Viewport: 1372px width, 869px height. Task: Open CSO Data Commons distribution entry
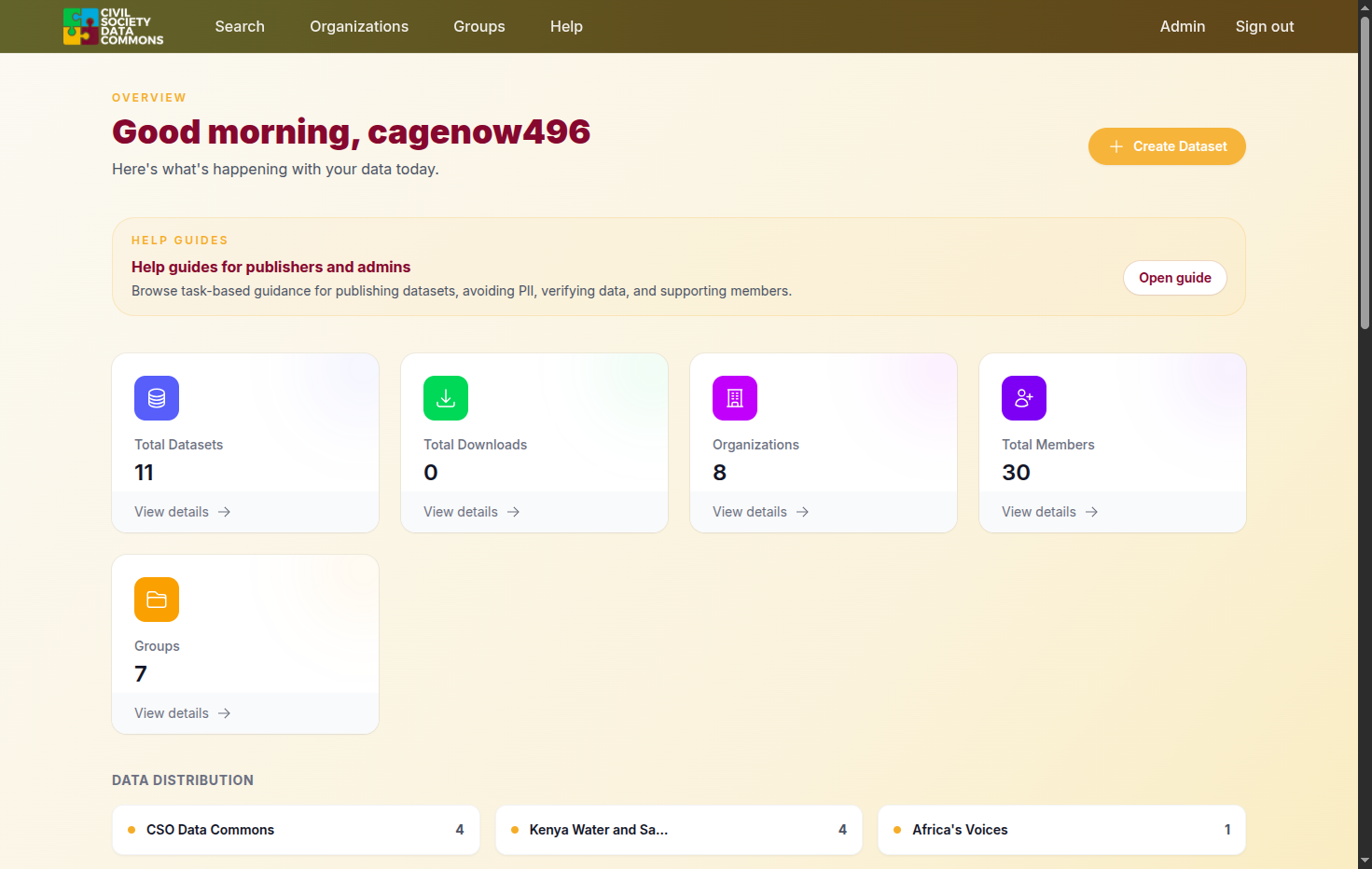pyautogui.click(x=297, y=830)
